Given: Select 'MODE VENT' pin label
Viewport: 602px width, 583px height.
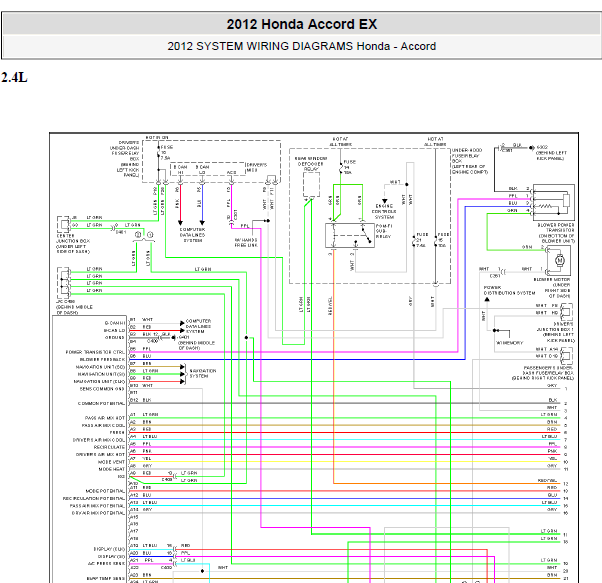Looking at the screenshot, I should click(111, 462).
